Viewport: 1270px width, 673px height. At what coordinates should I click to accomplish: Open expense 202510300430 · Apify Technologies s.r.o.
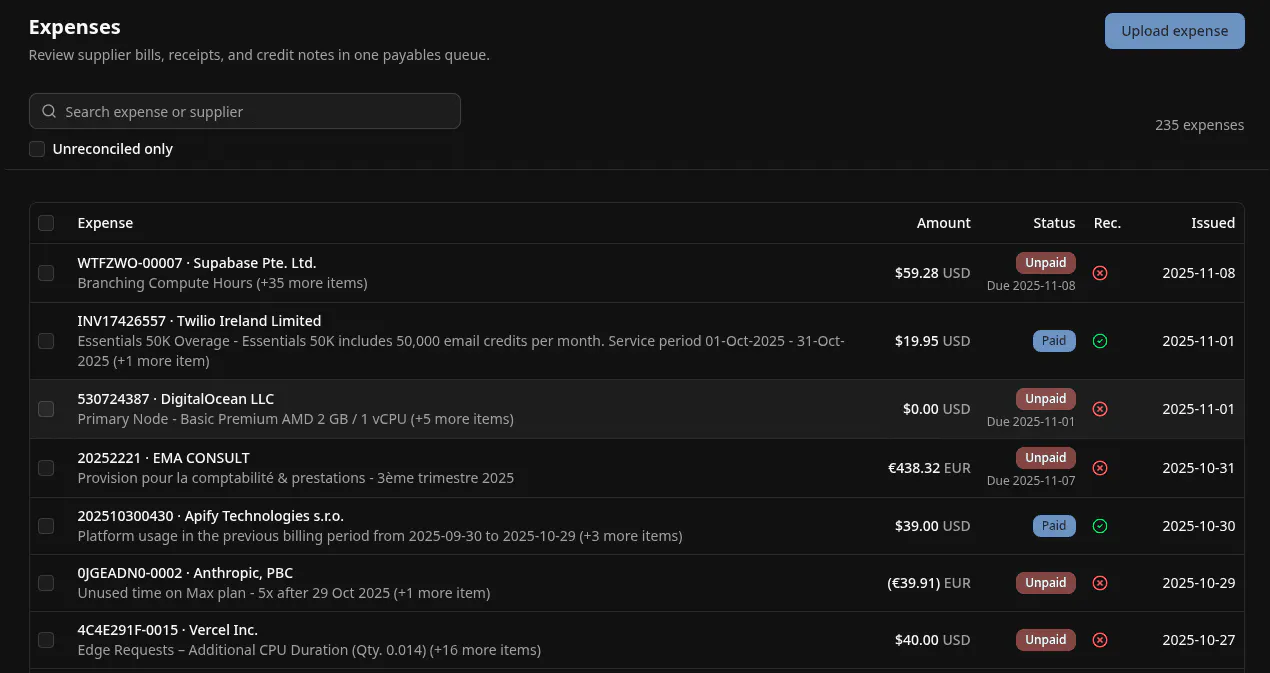click(210, 516)
